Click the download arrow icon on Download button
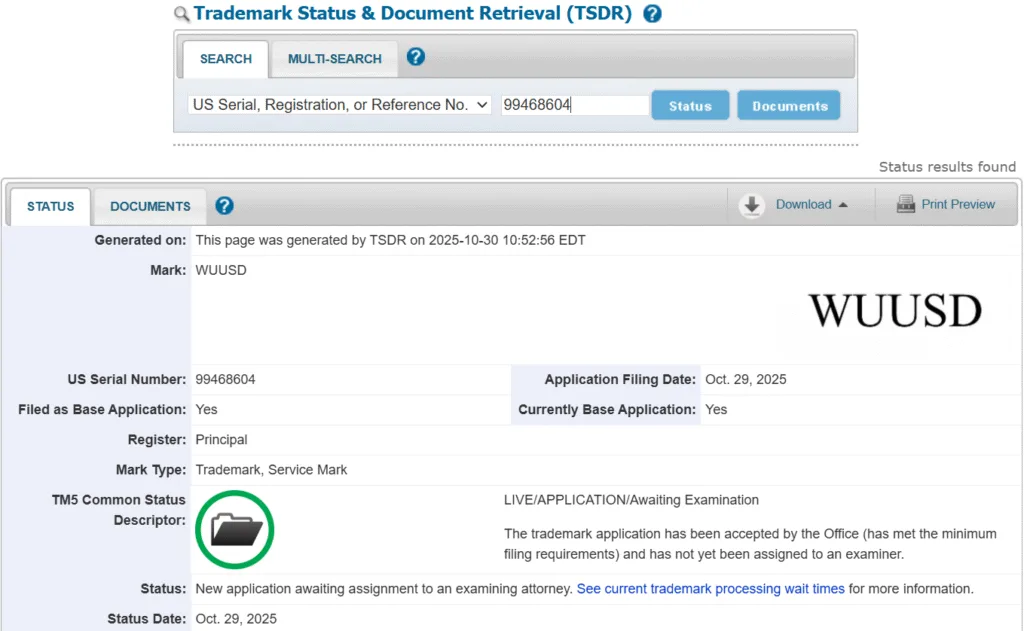Screen dimensions: 1024x631 [751, 205]
